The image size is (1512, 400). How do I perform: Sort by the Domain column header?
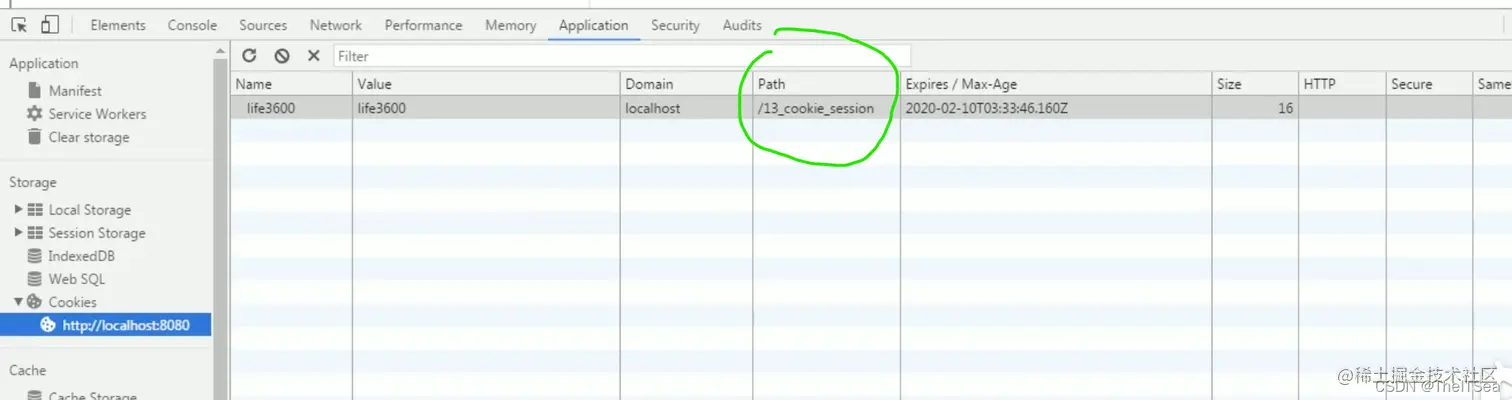pyautogui.click(x=686, y=84)
